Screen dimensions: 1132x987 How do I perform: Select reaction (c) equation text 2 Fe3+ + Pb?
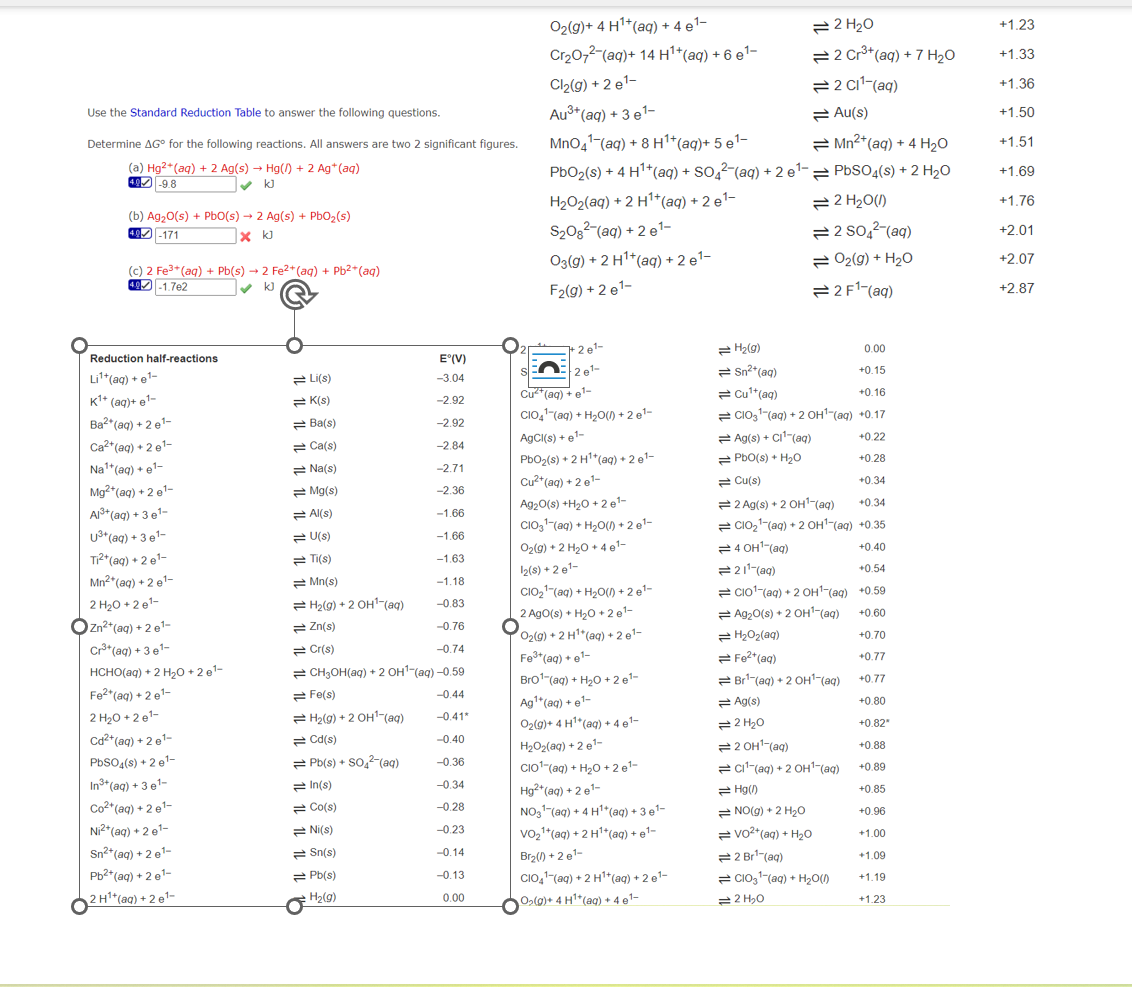pyautogui.click(x=263, y=271)
